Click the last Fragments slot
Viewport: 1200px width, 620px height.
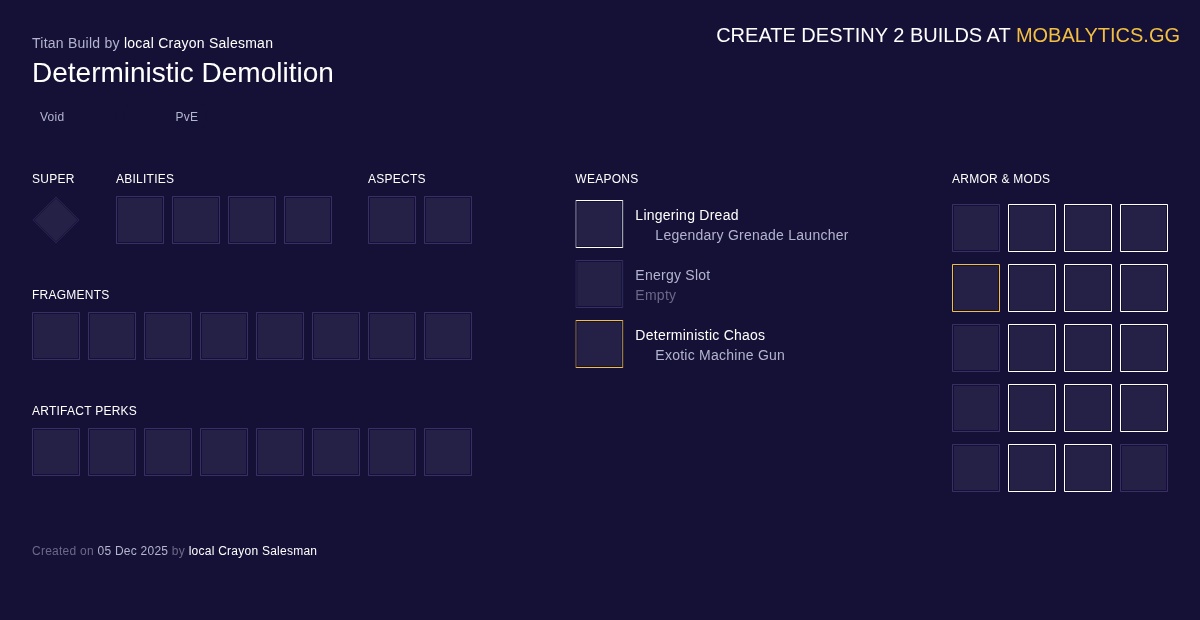448,336
